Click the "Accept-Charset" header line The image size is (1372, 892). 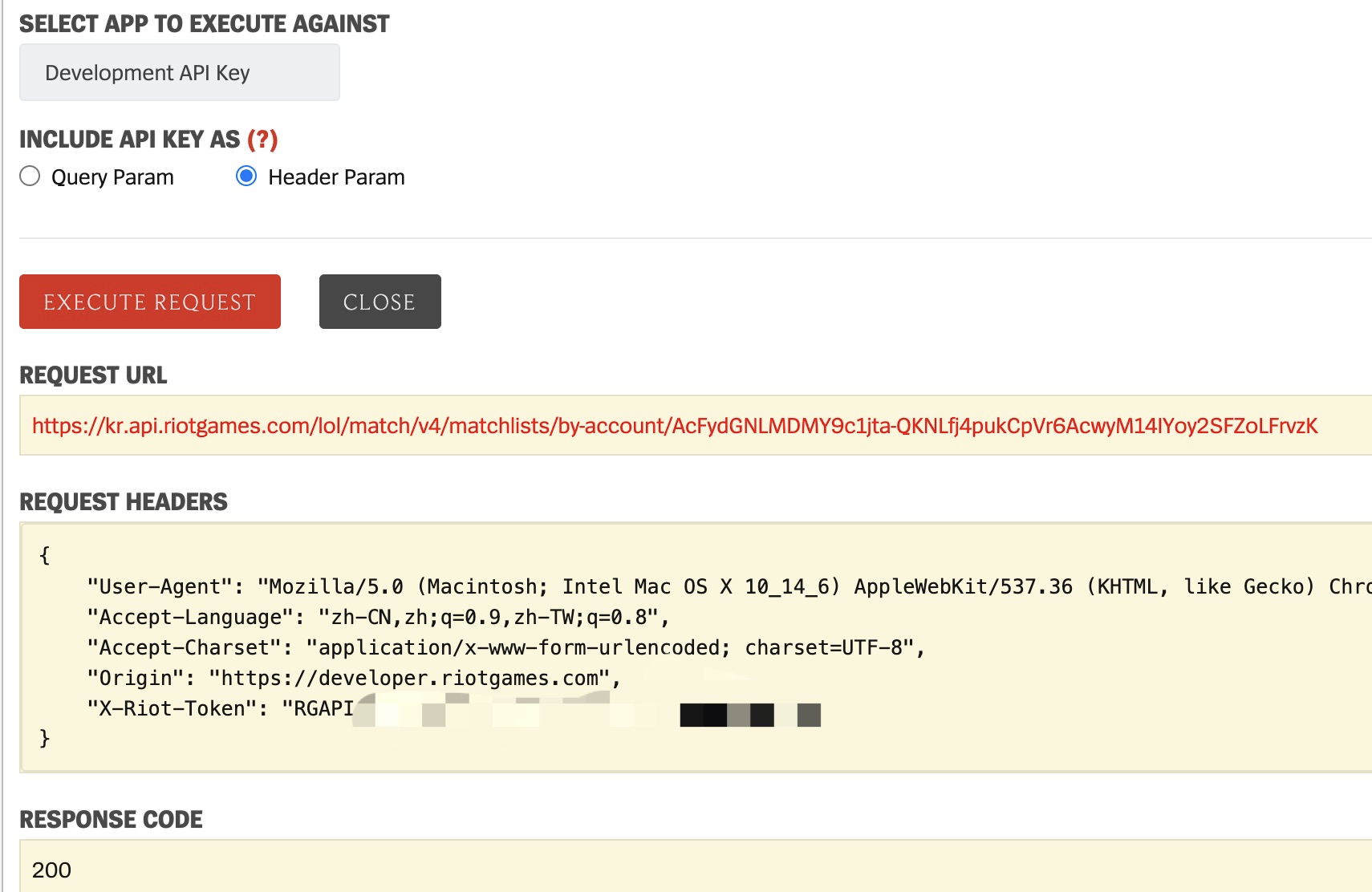pos(506,647)
